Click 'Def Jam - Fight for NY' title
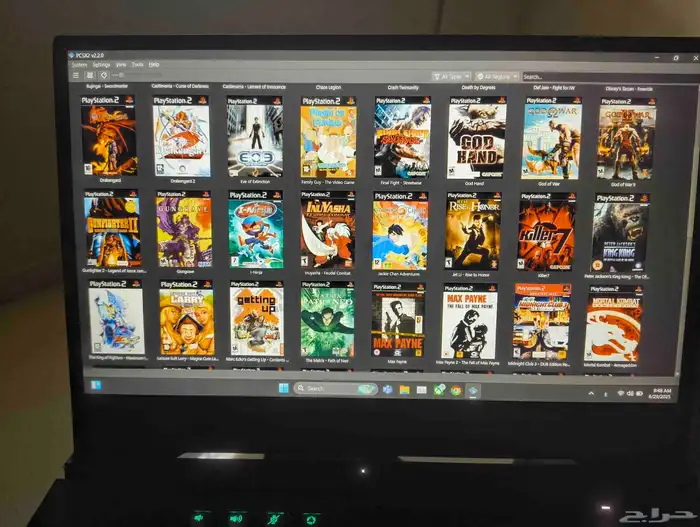 point(554,88)
